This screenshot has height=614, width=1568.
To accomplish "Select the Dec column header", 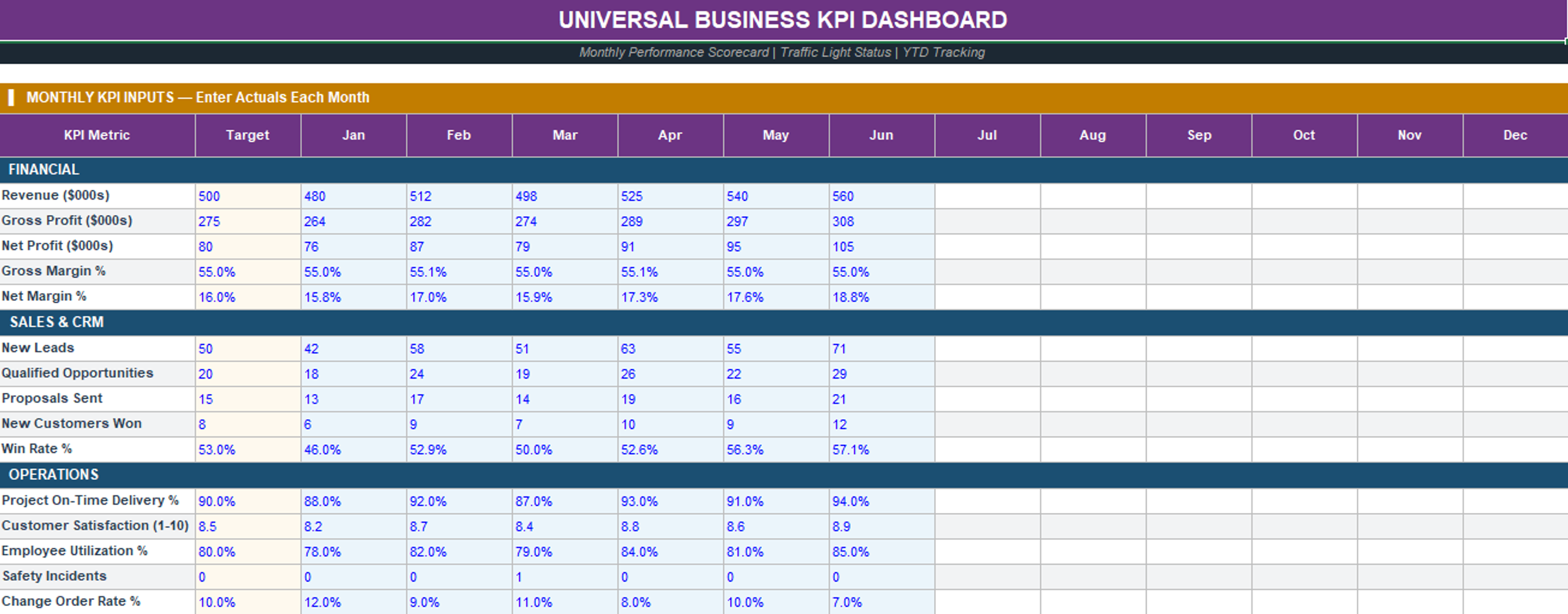I will point(1515,135).
